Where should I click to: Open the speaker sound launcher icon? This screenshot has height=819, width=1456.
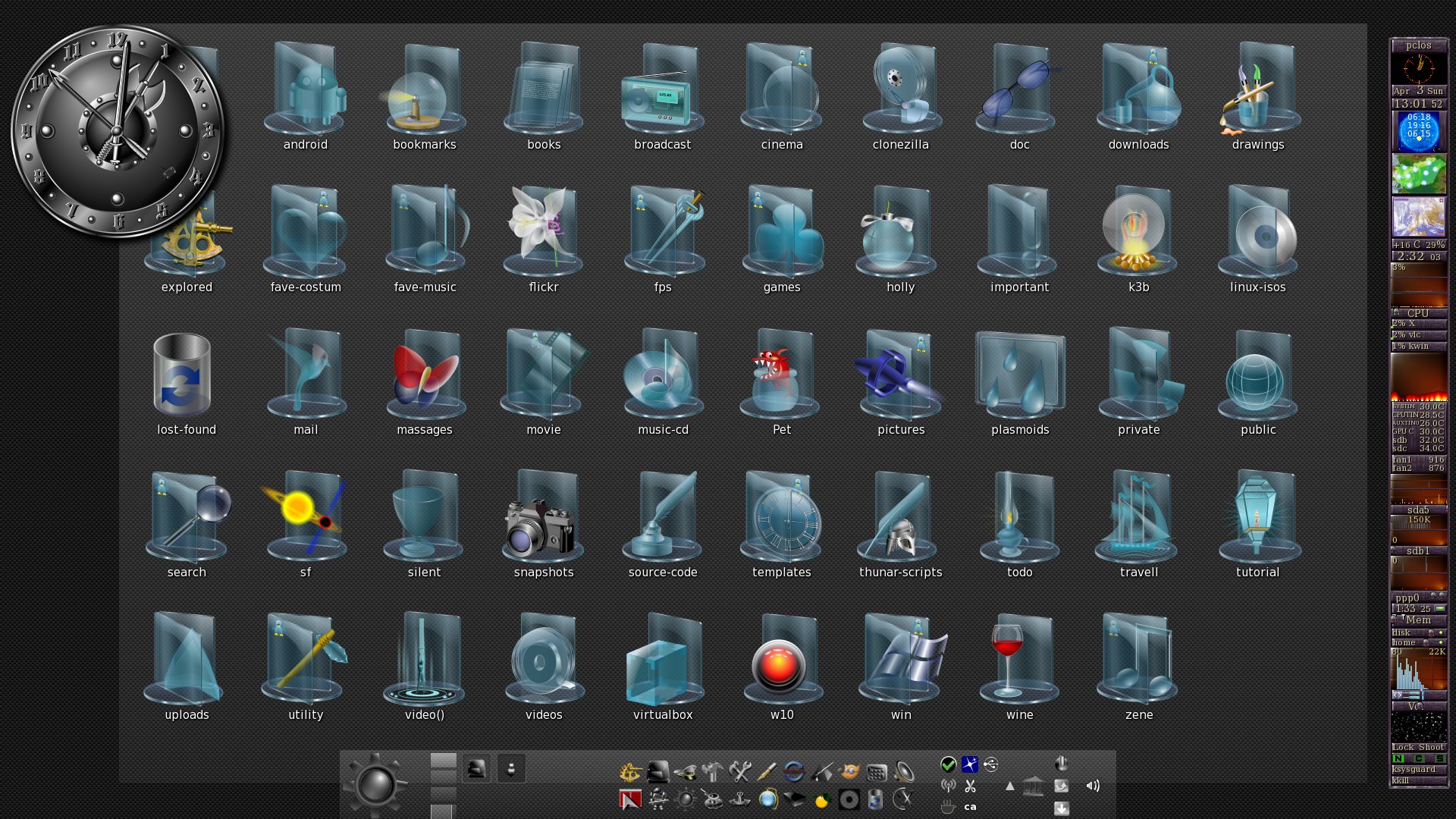tap(904, 772)
